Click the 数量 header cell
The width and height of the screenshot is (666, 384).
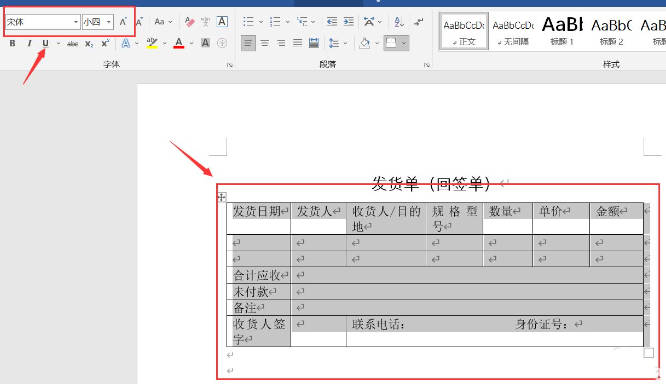508,218
